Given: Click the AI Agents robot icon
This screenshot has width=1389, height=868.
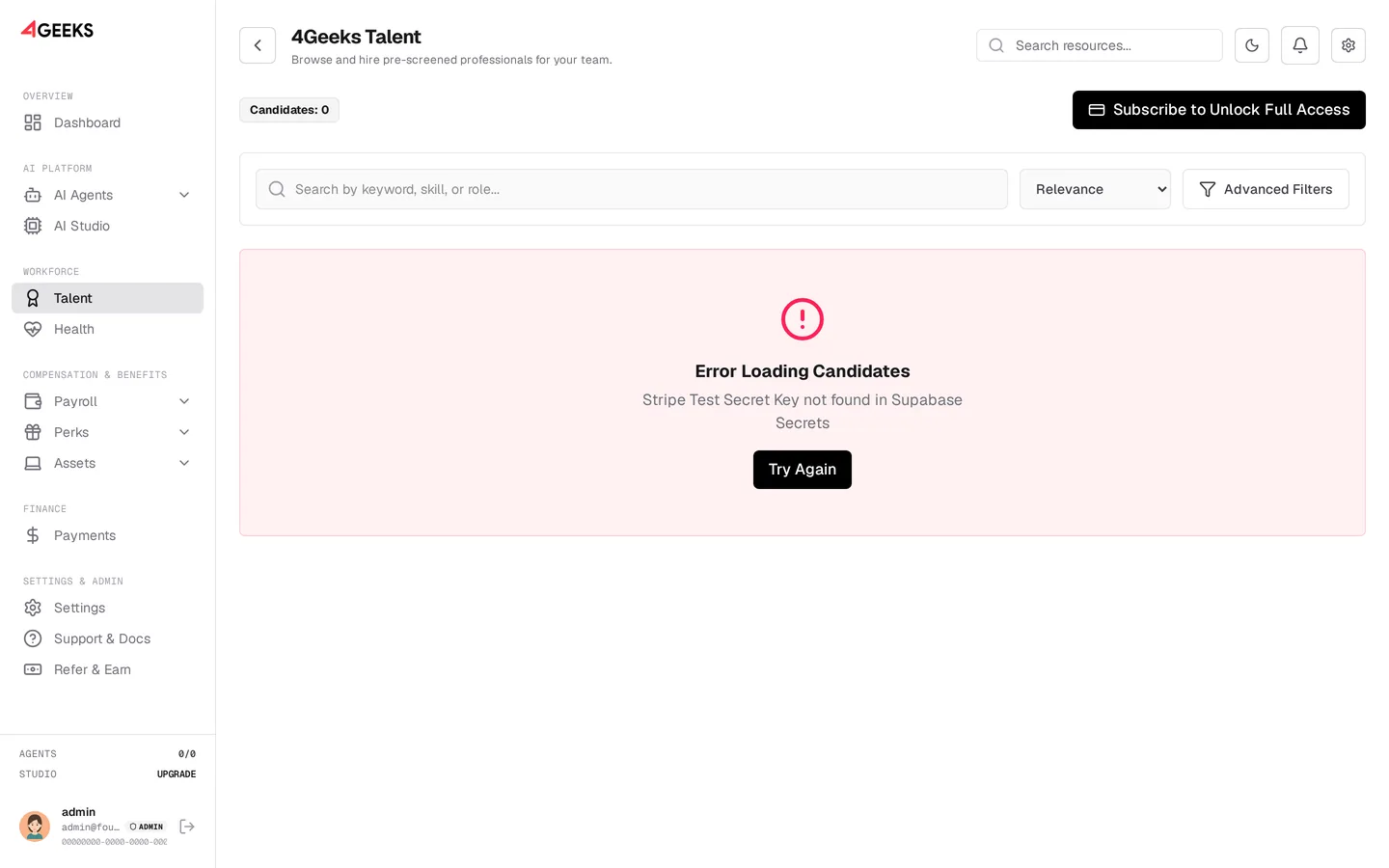Looking at the screenshot, I should [33, 195].
